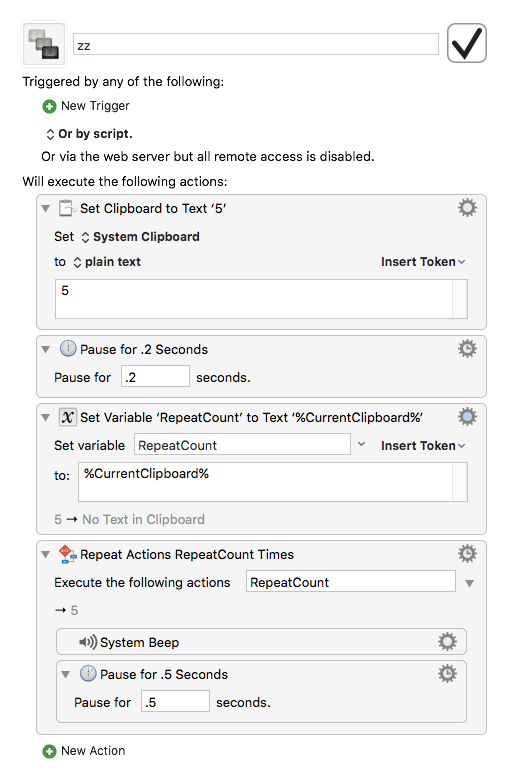This screenshot has width=507, height=779.
Task: Collapse the Set Clipboard to Text action
Action: (46, 209)
